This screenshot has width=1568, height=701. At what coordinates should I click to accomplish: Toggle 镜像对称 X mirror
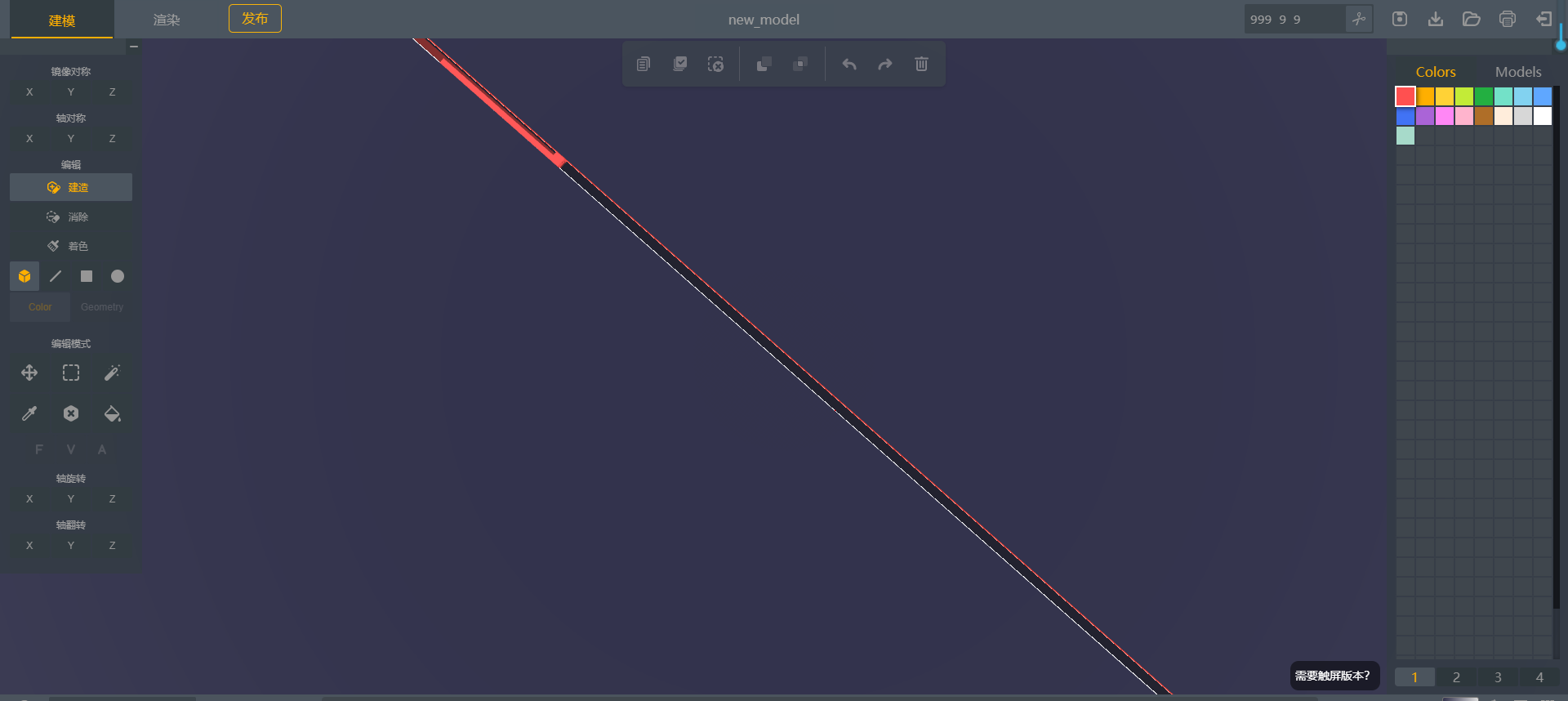pyautogui.click(x=29, y=92)
